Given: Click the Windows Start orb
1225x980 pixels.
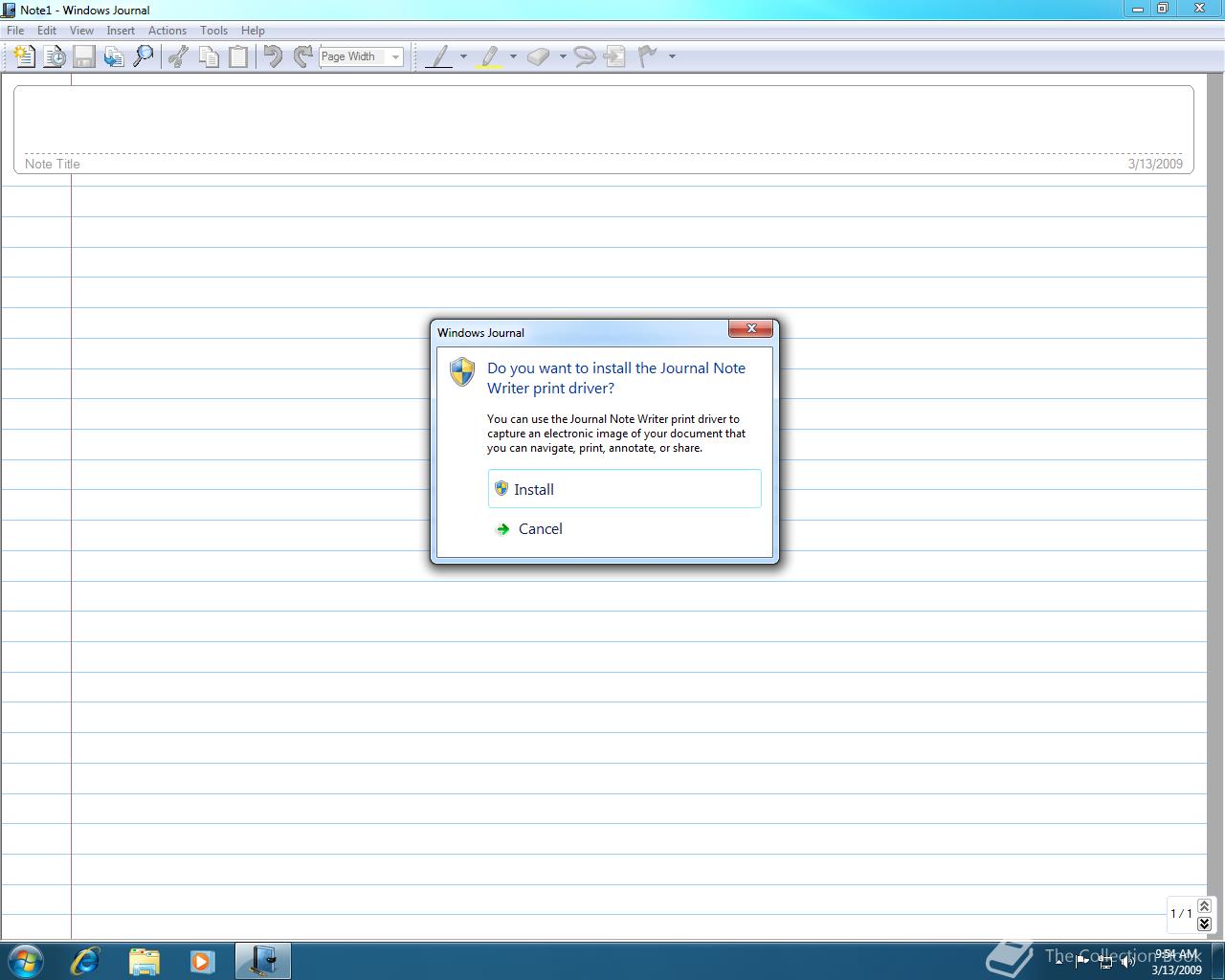Looking at the screenshot, I should [25, 960].
